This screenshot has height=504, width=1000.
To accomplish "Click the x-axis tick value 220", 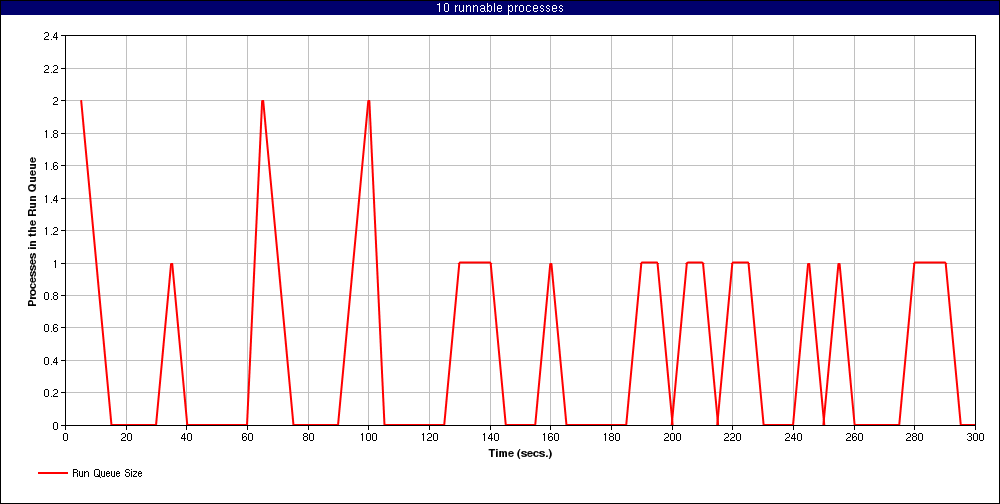I will click(732, 437).
